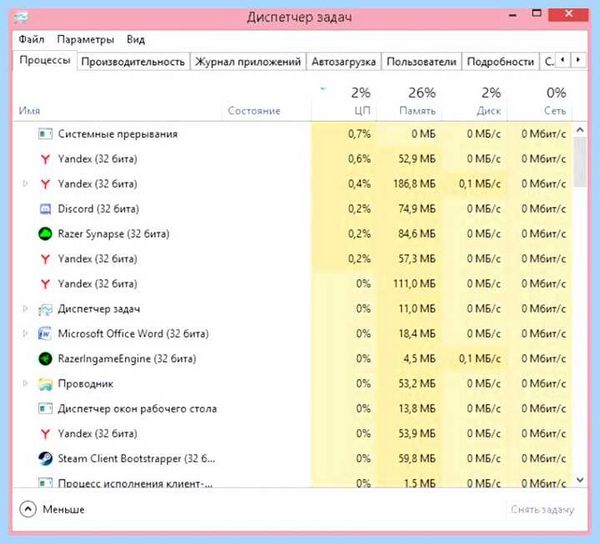The image size is (600, 544).
Task: Sort by the Имя column header
Action: click(29, 111)
